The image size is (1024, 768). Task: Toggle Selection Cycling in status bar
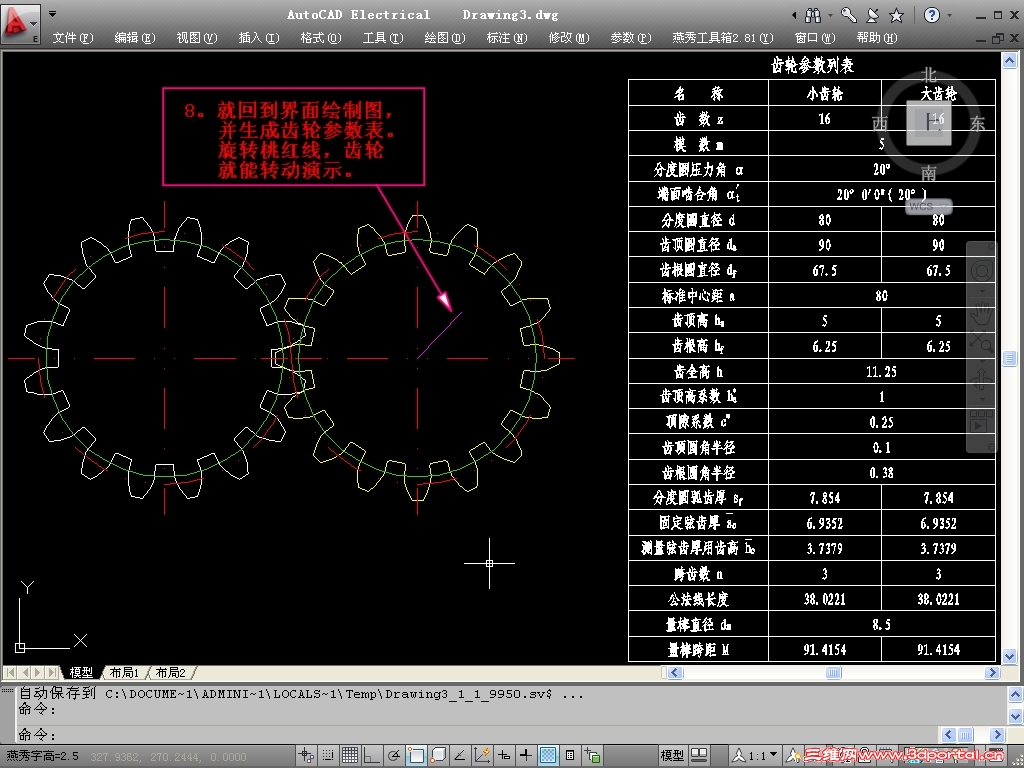[592, 756]
